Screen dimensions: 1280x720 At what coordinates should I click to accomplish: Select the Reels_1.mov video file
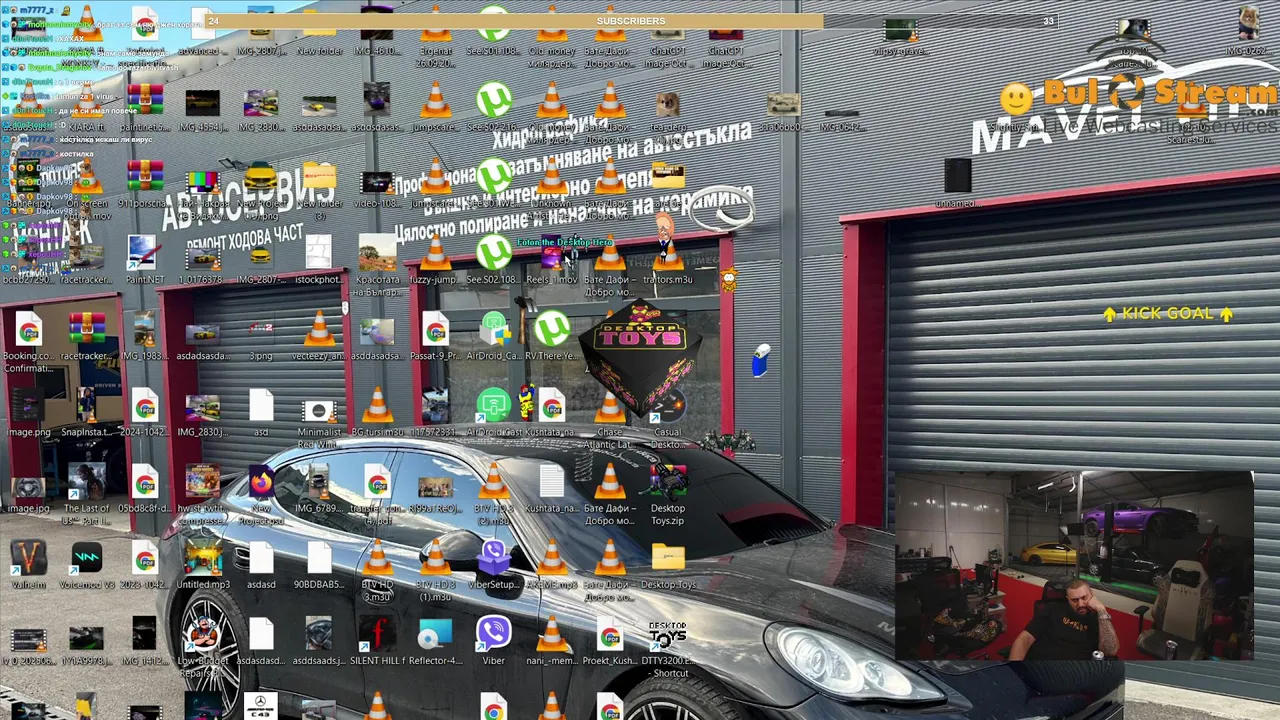pos(551,260)
